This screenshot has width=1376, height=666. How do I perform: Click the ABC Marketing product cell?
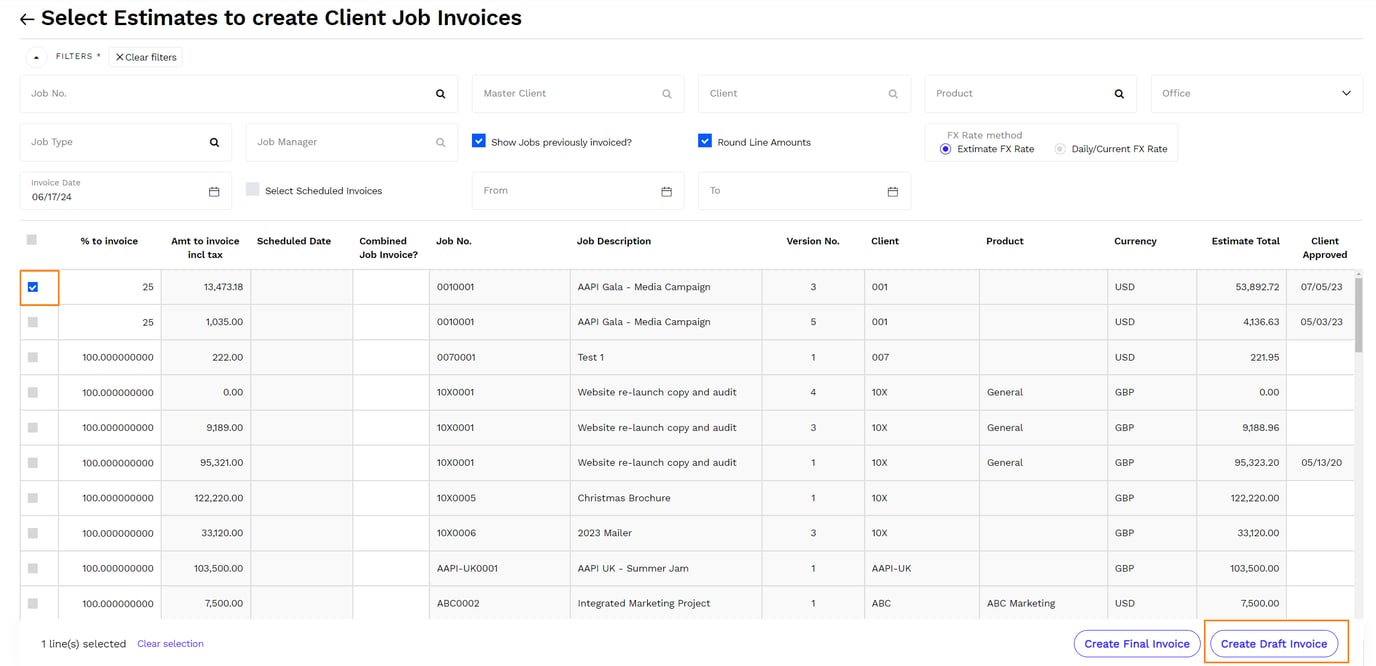1043,604
